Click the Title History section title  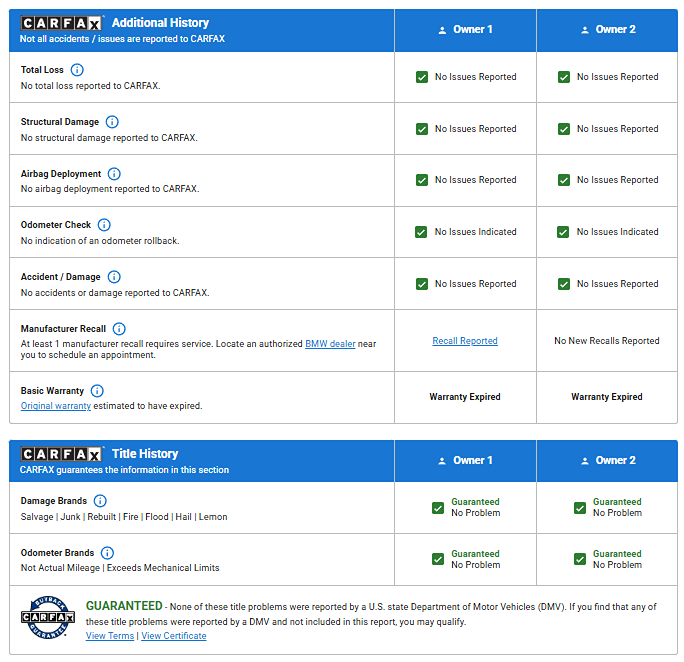(145, 454)
